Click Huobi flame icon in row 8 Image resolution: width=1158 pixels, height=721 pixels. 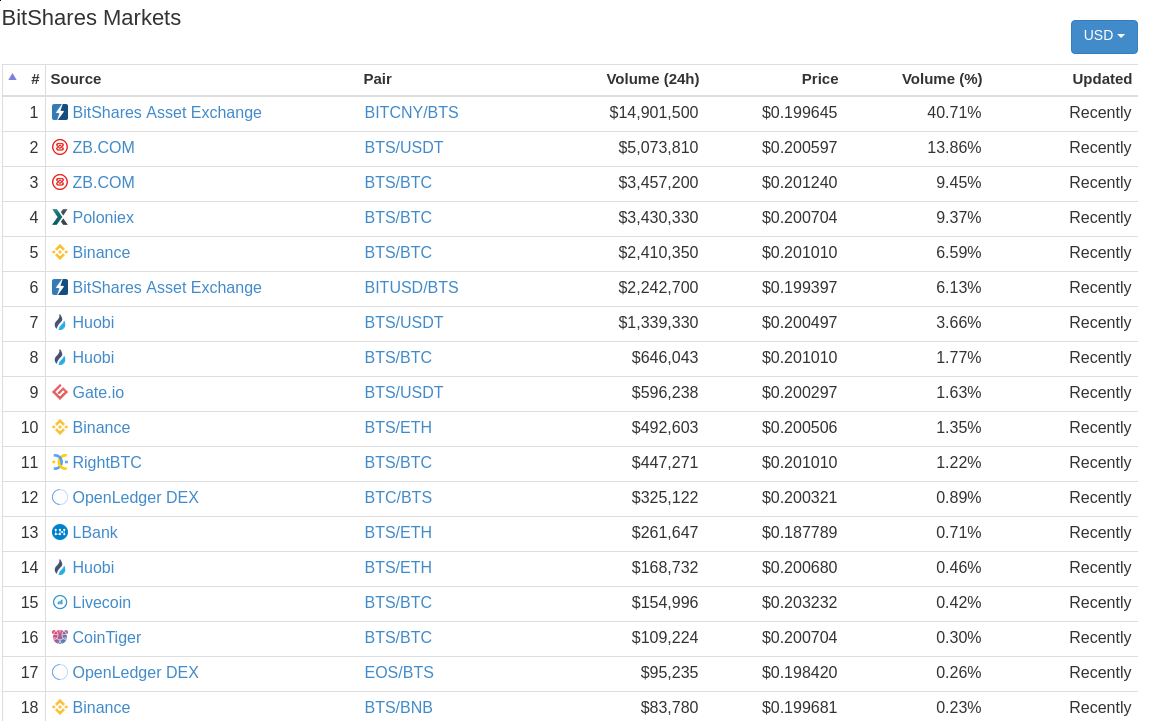[x=60, y=358]
